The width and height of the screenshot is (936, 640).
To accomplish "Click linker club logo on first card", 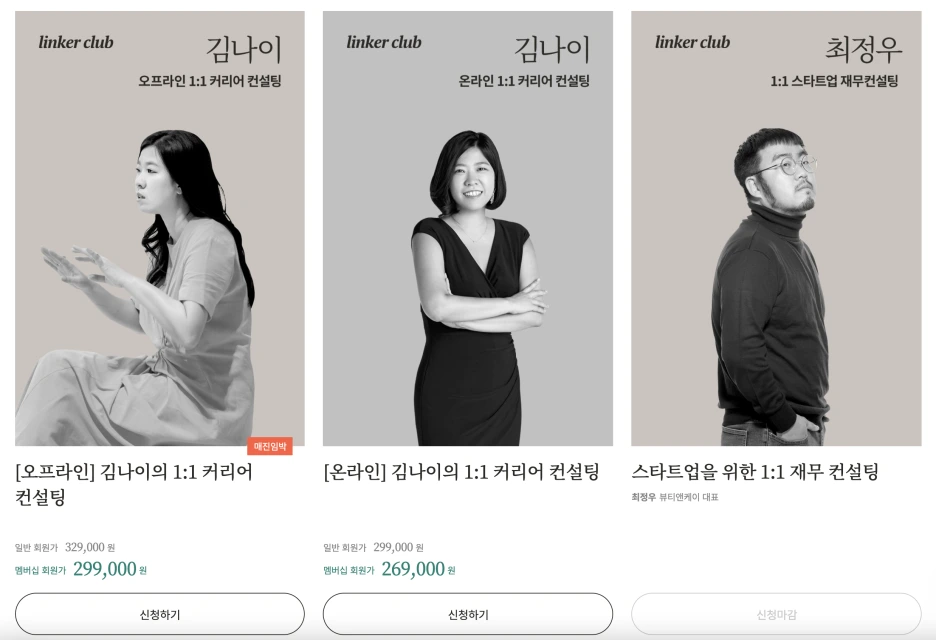I will 76,42.
